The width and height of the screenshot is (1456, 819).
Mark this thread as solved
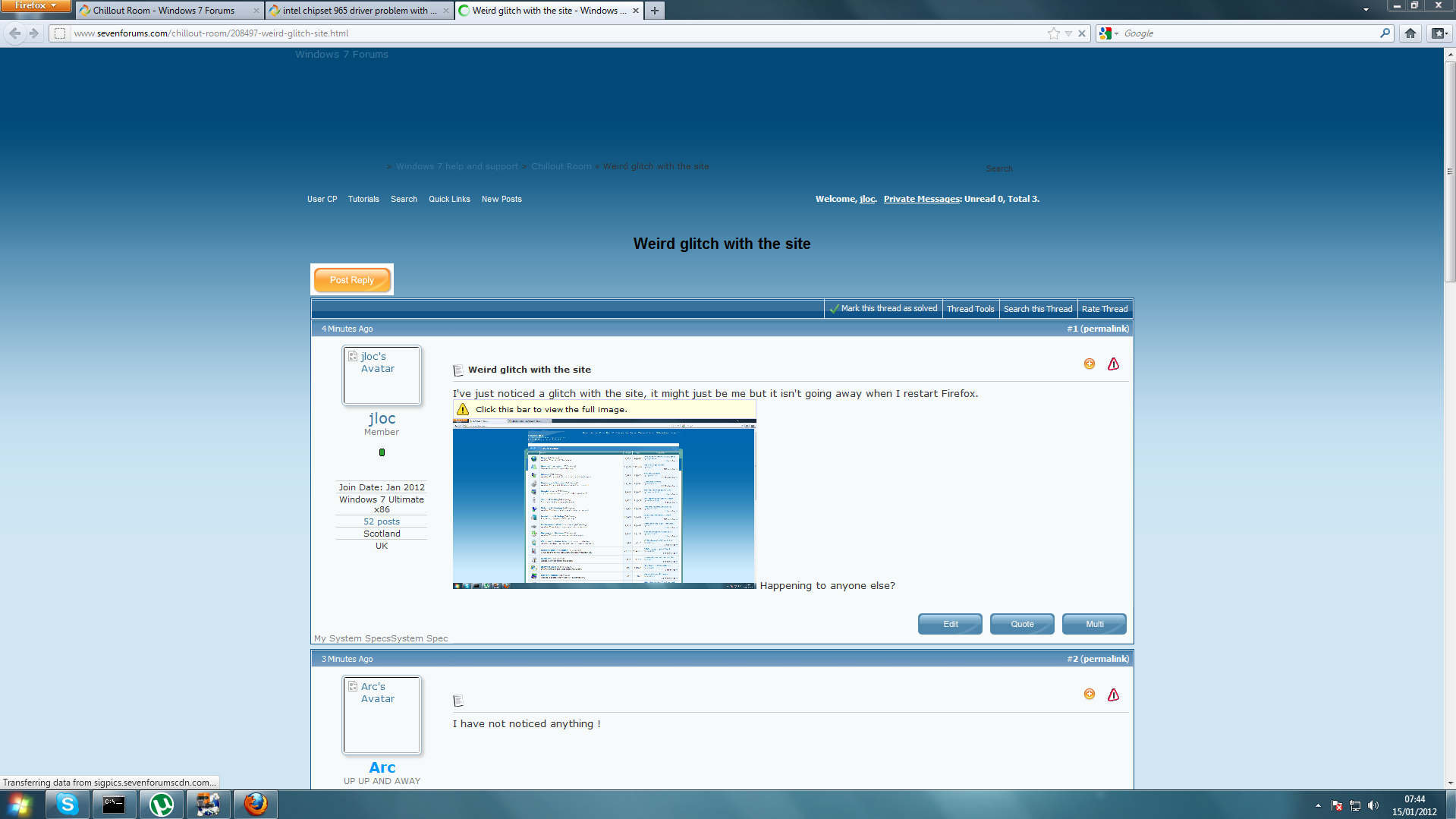click(883, 309)
